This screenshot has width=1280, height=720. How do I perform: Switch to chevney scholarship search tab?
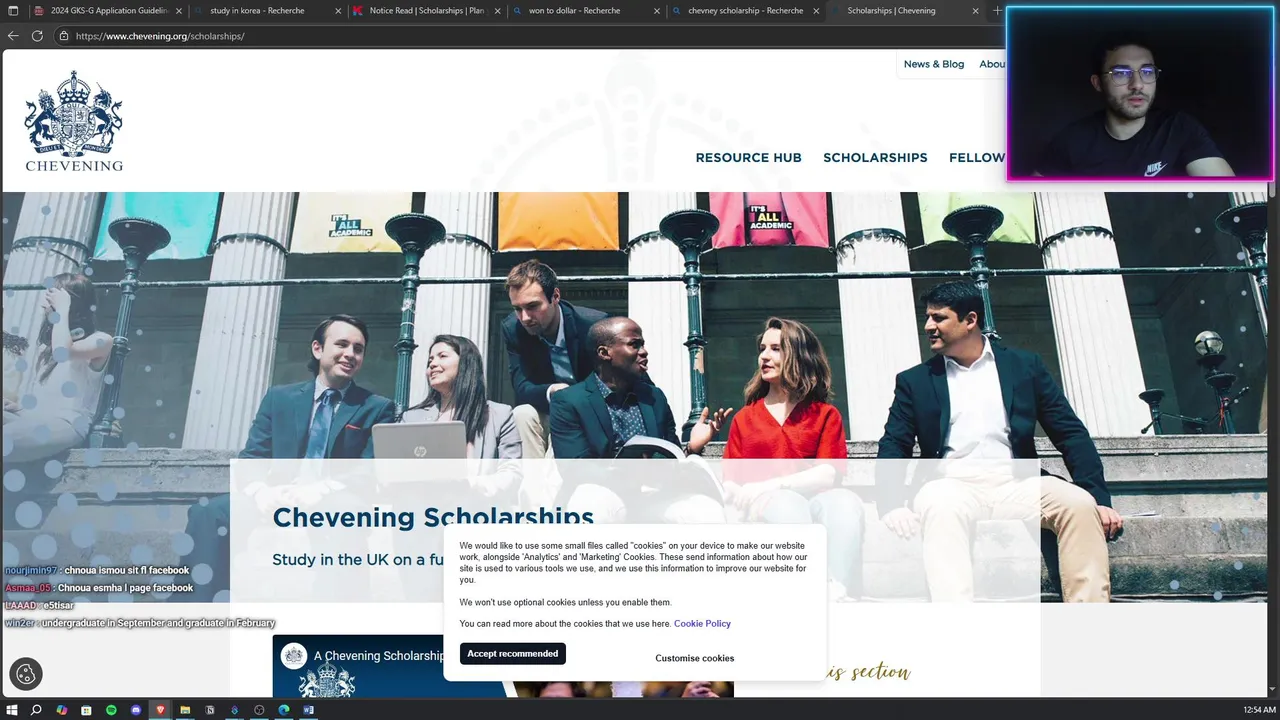pos(745,11)
